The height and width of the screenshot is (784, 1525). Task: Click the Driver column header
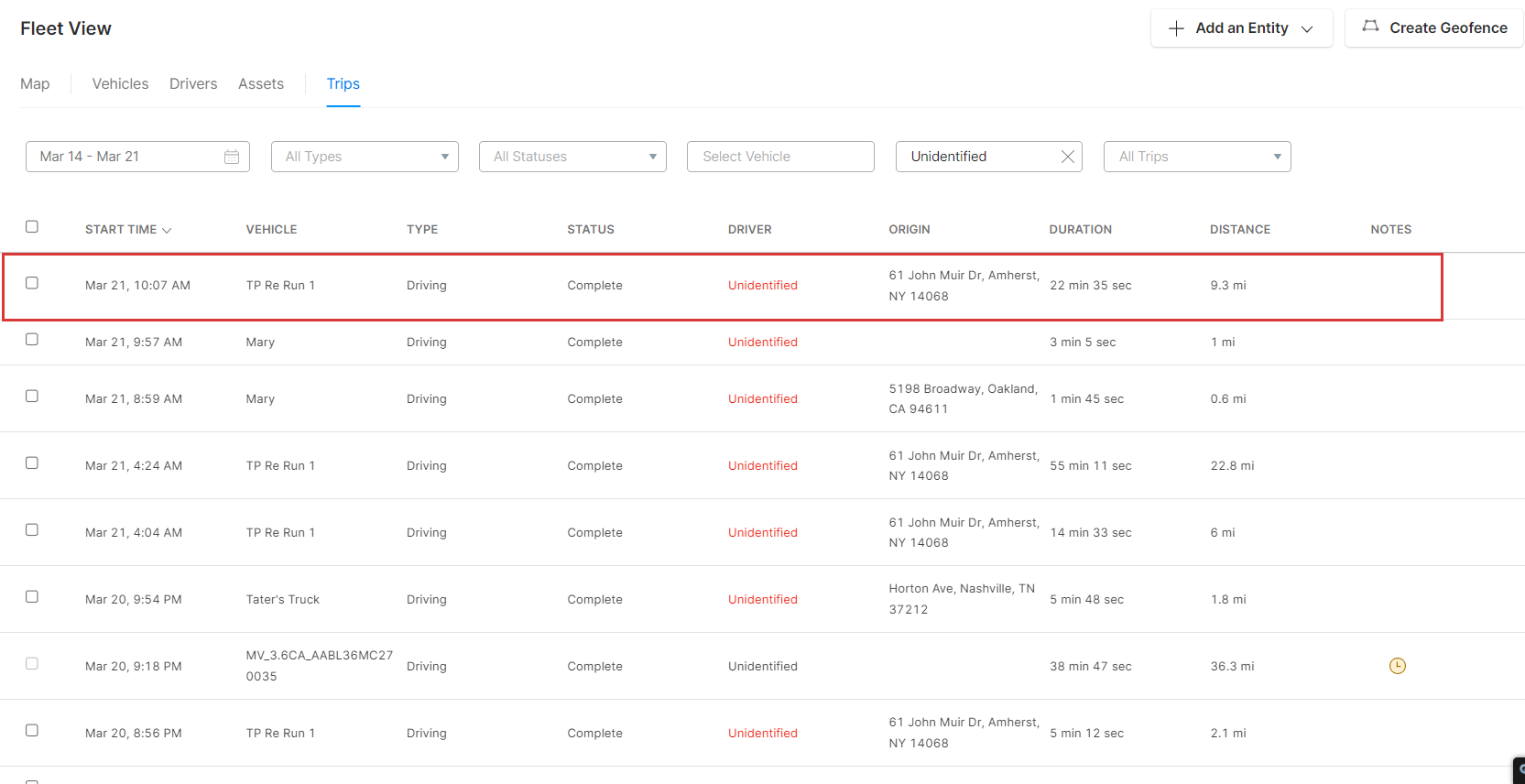pyautogui.click(x=750, y=230)
